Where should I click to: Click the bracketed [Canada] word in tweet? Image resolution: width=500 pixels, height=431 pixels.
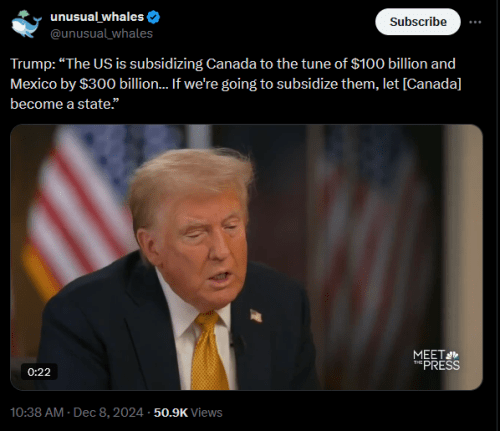(x=432, y=84)
